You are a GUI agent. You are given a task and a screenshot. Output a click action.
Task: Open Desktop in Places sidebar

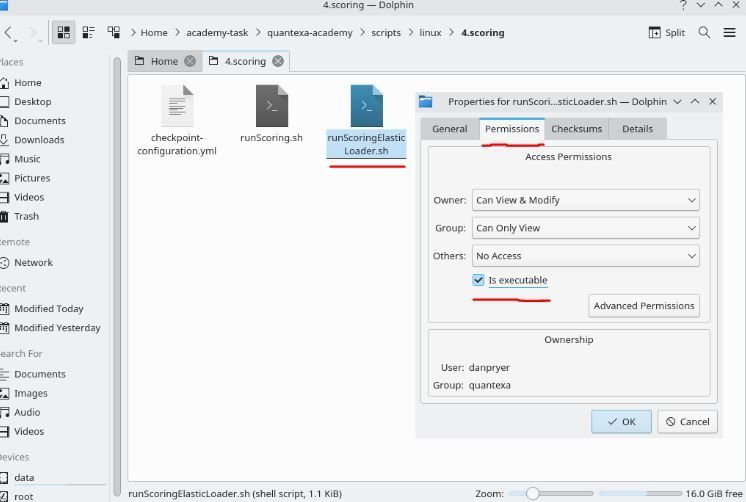point(32,102)
